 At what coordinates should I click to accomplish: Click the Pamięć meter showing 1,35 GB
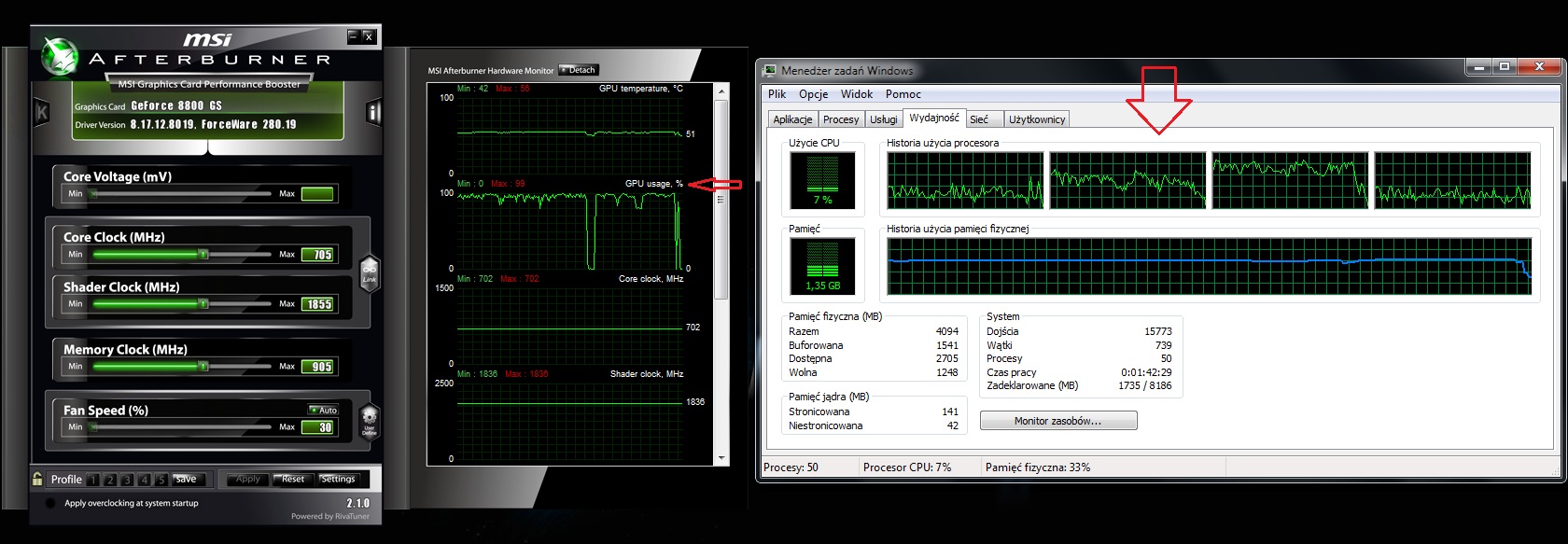tap(822, 266)
